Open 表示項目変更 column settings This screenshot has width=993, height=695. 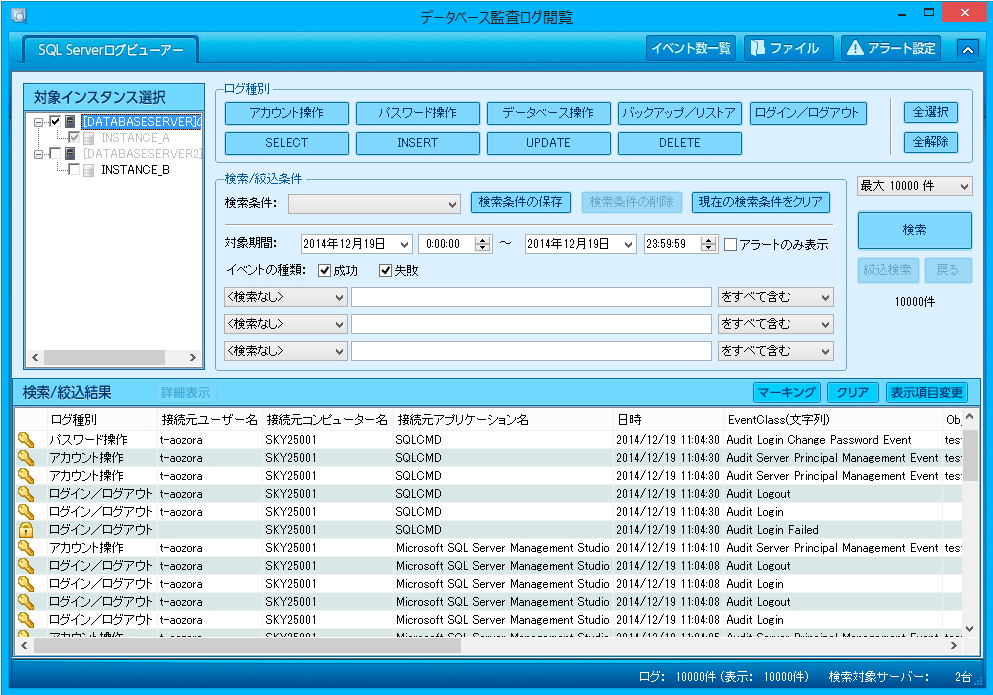pos(927,393)
